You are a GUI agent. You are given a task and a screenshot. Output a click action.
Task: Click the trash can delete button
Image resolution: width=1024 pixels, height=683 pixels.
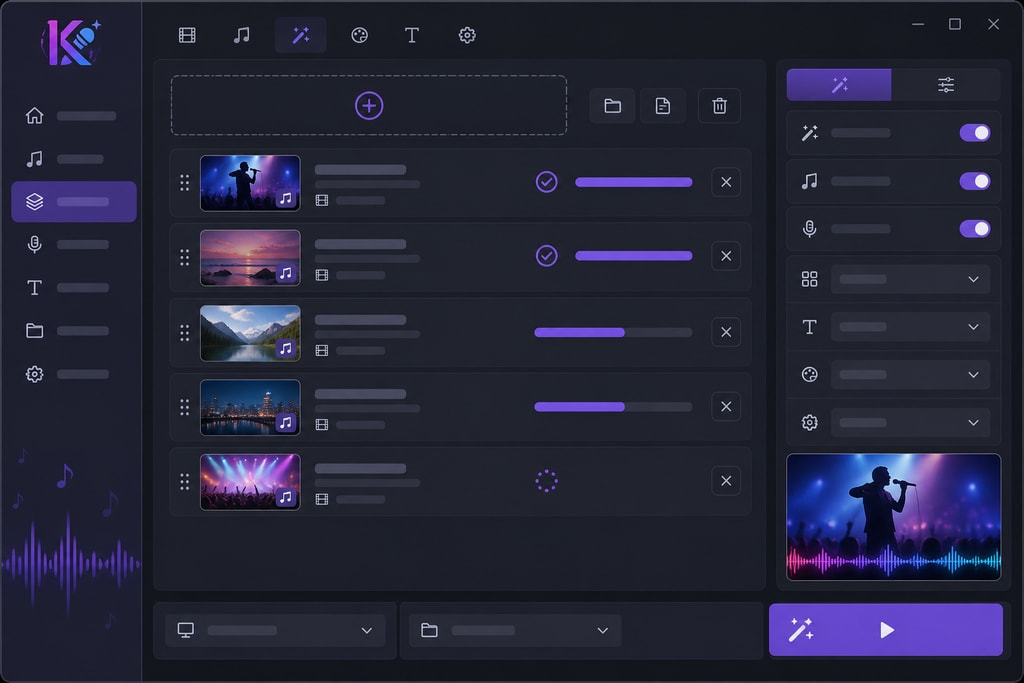click(x=719, y=106)
